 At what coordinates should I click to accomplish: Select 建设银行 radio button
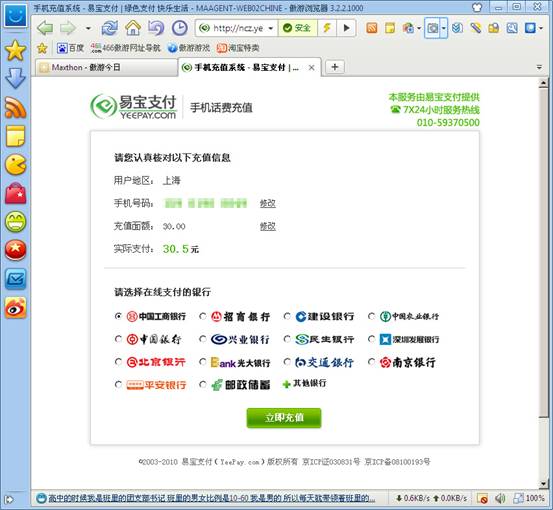287,316
